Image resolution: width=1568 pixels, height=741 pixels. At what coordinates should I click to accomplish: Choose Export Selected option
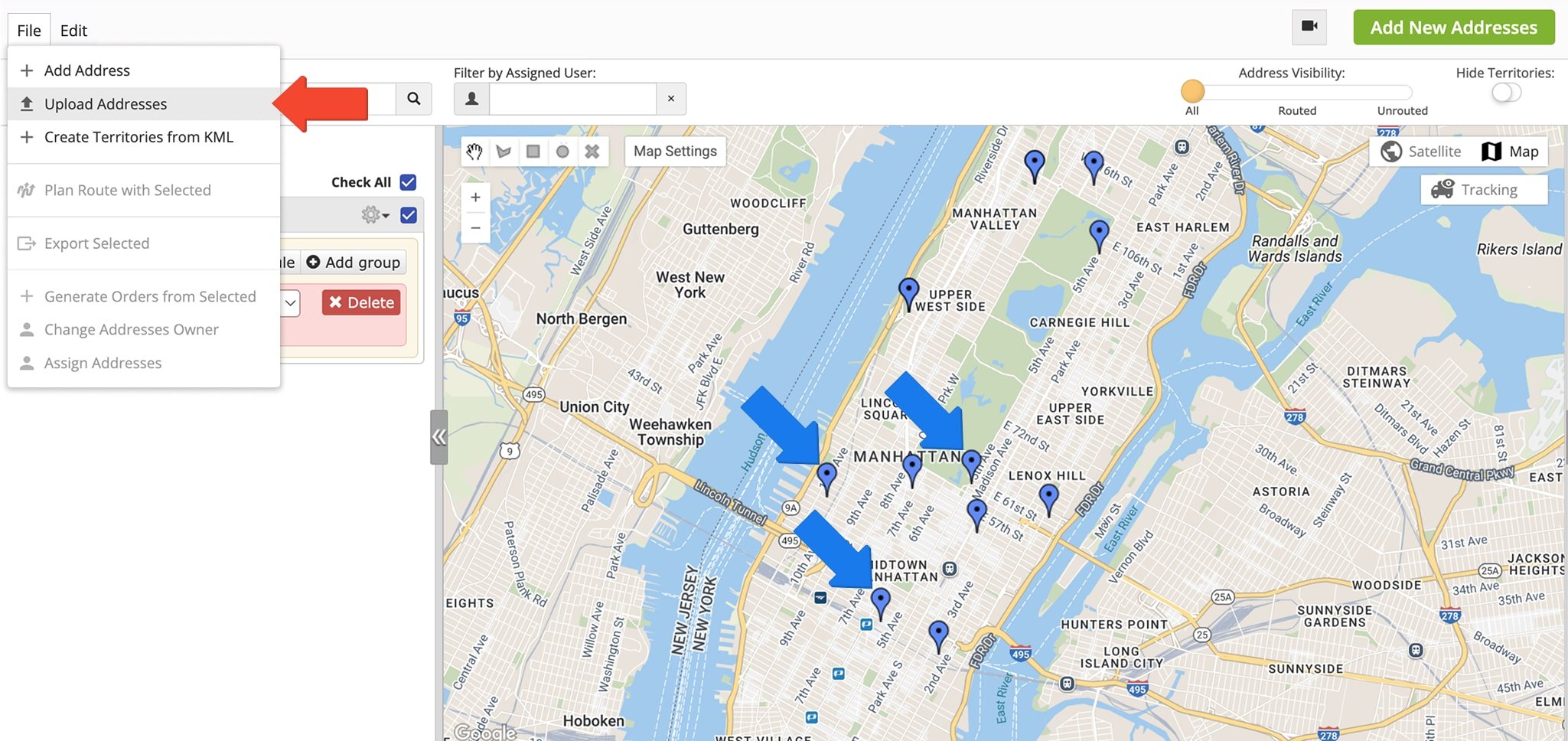144,243
